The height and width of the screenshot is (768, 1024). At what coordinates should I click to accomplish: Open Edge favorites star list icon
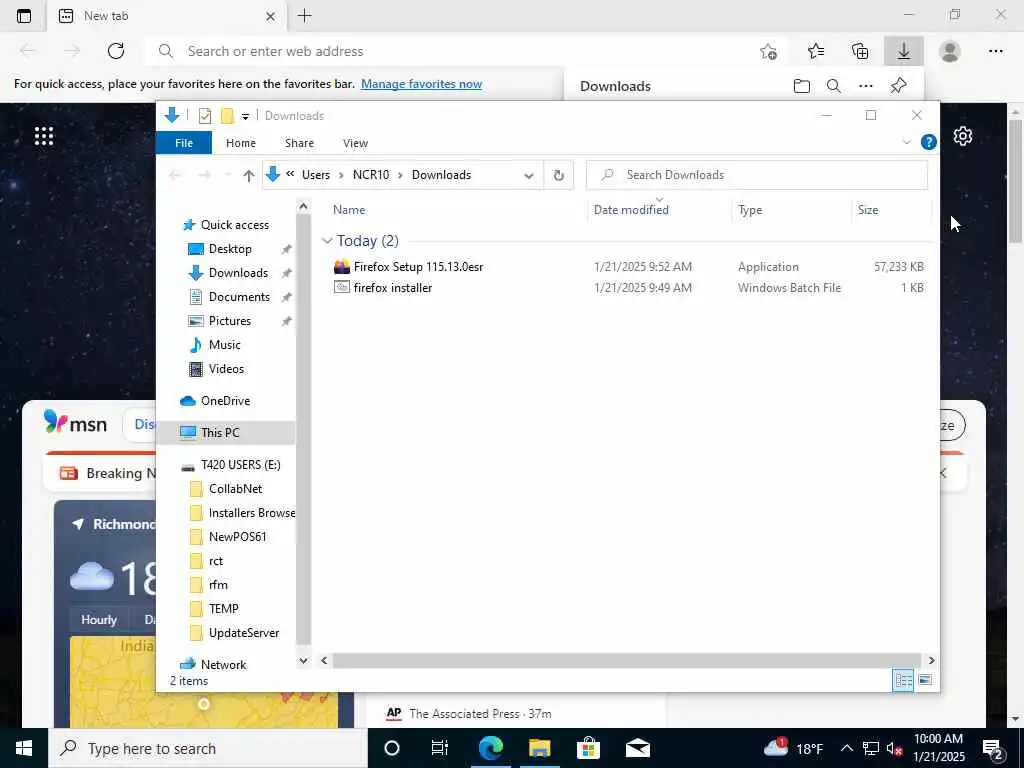tap(816, 51)
